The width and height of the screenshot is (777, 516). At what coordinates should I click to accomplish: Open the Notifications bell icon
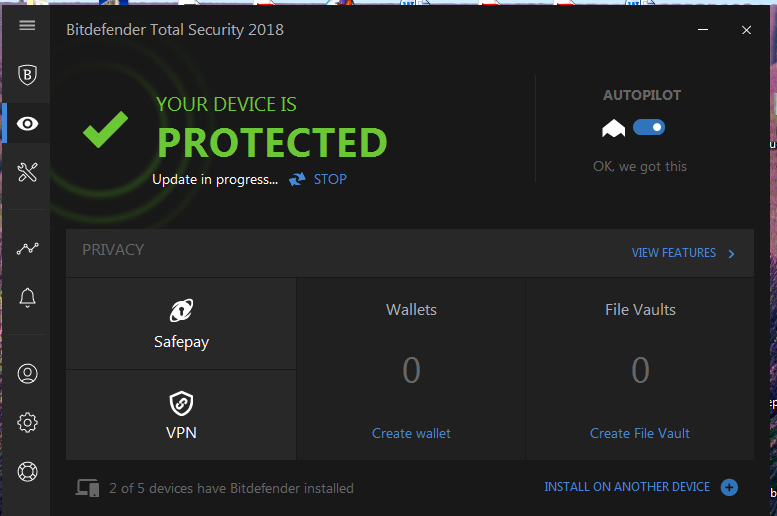[27, 298]
